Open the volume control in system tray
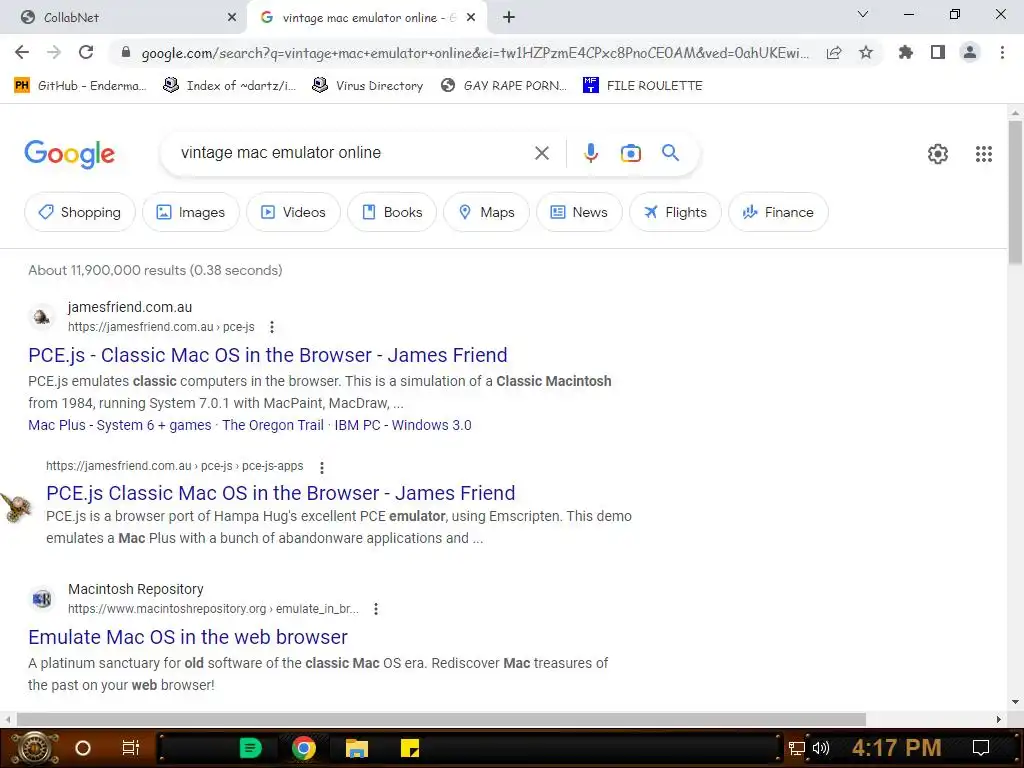 point(821,748)
